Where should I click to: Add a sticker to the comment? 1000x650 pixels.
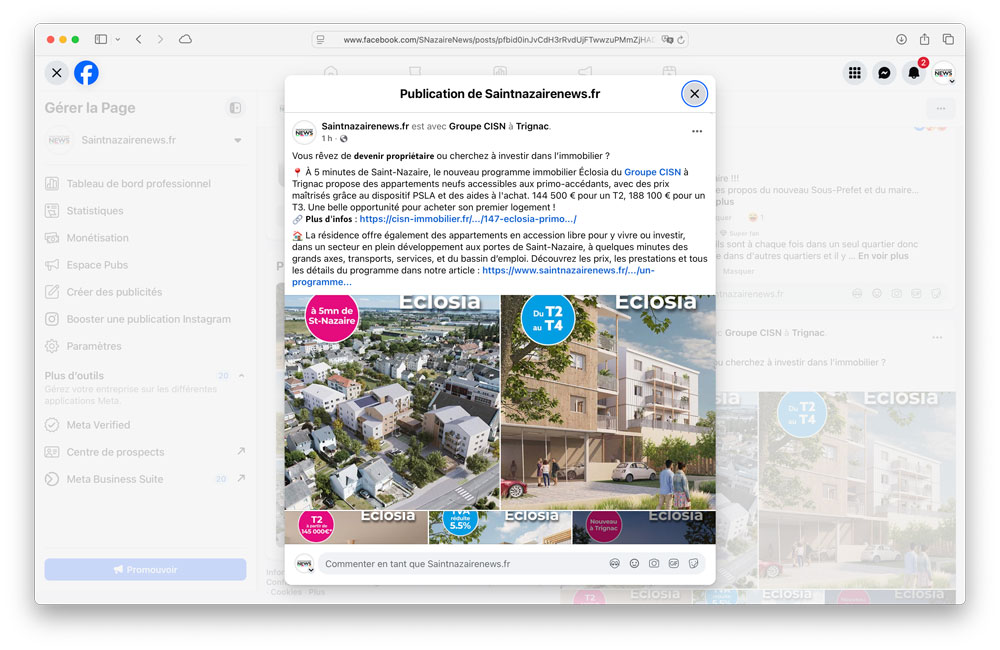pos(693,564)
